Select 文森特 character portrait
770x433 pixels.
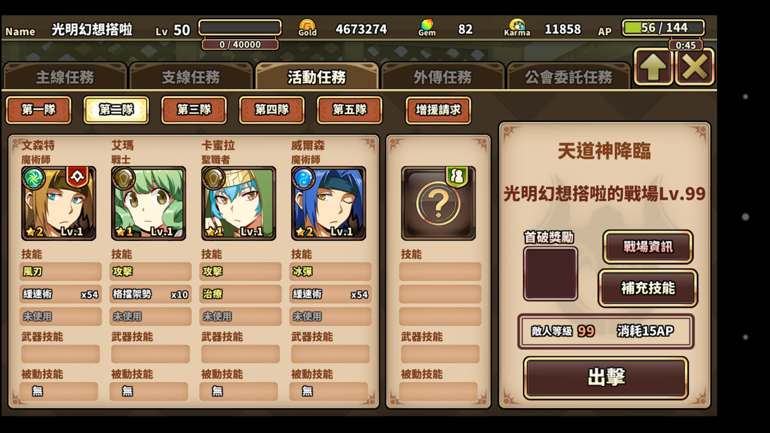tap(58, 203)
